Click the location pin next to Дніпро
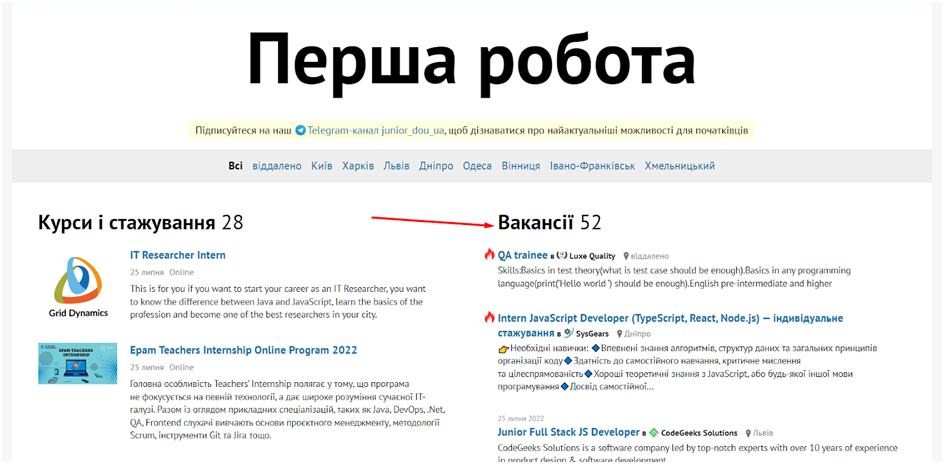The width and height of the screenshot is (944, 464). (x=622, y=334)
